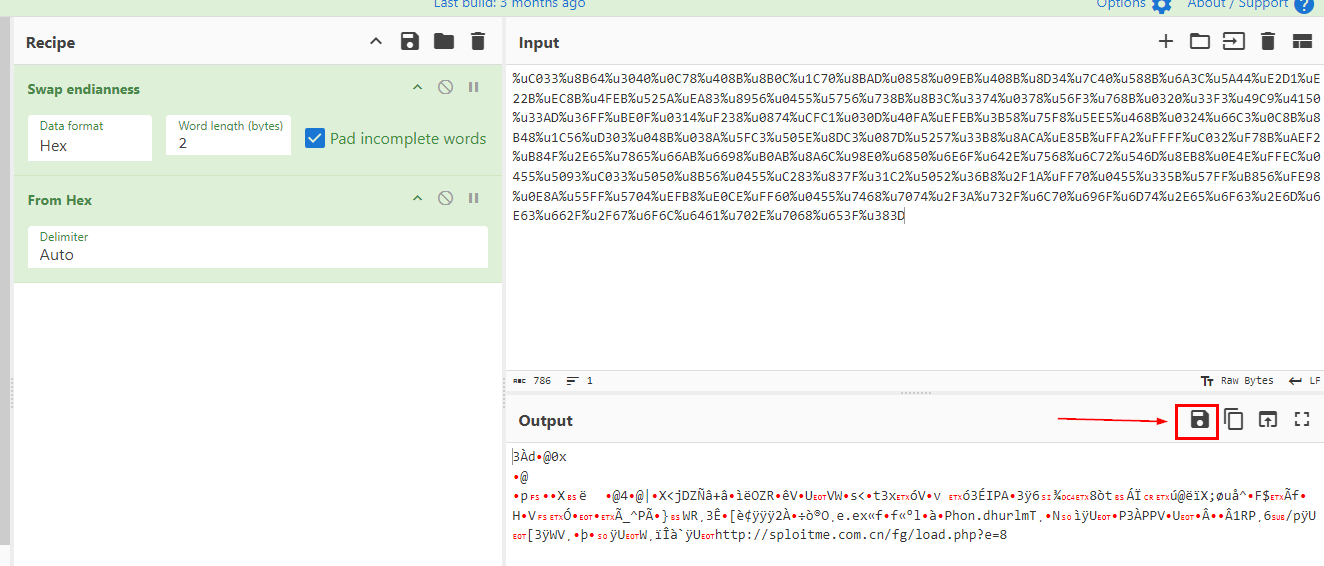Clear the input and output with the trash icon
The image size is (1324, 566).
1268,42
